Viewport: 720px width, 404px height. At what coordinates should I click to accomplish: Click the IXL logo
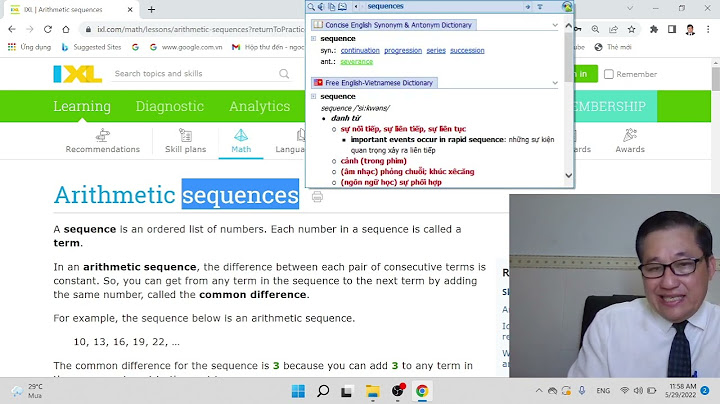tap(78, 74)
